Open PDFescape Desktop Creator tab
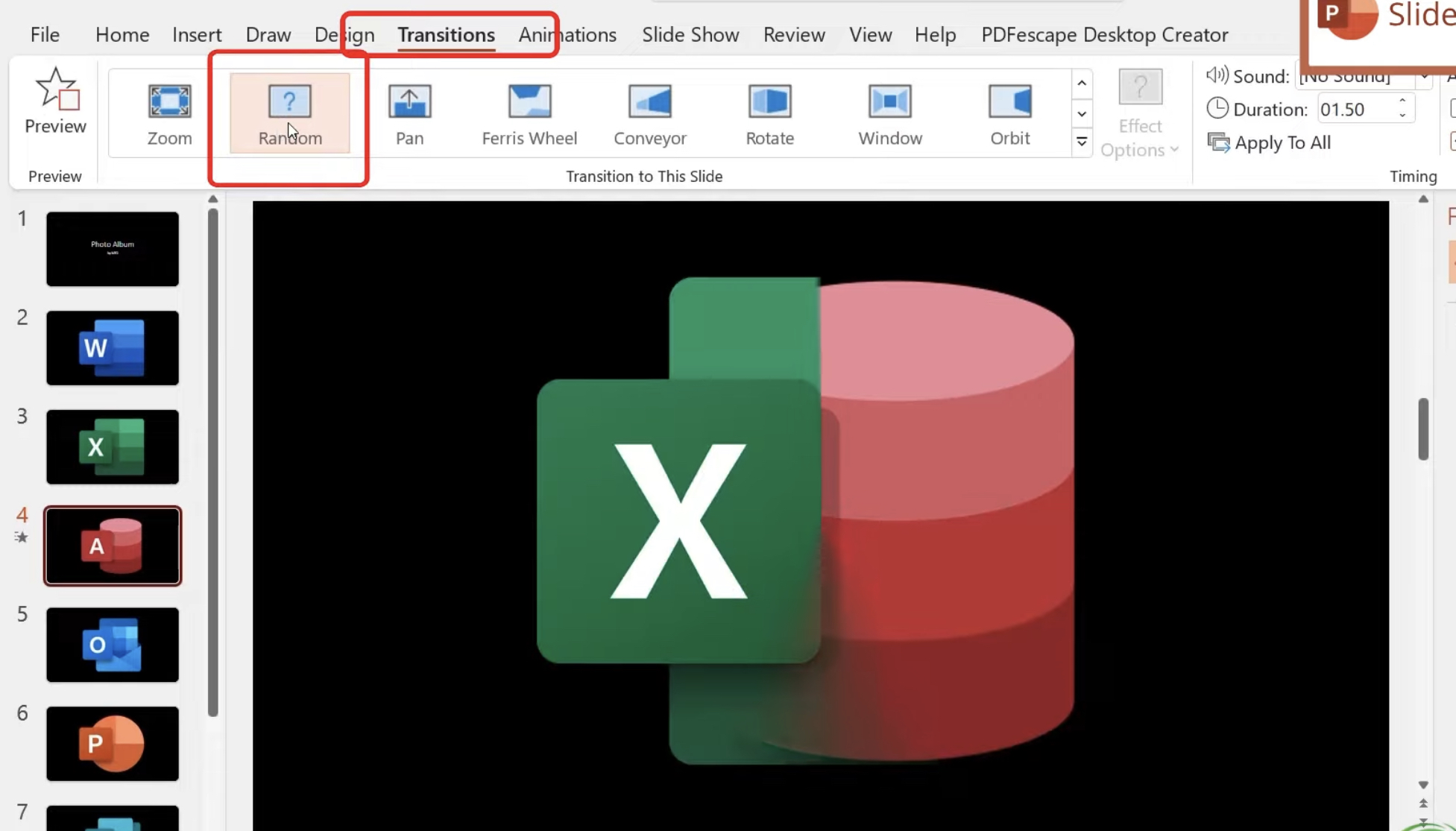Screen dimensions: 1456x831 pyautogui.click(x=1104, y=35)
